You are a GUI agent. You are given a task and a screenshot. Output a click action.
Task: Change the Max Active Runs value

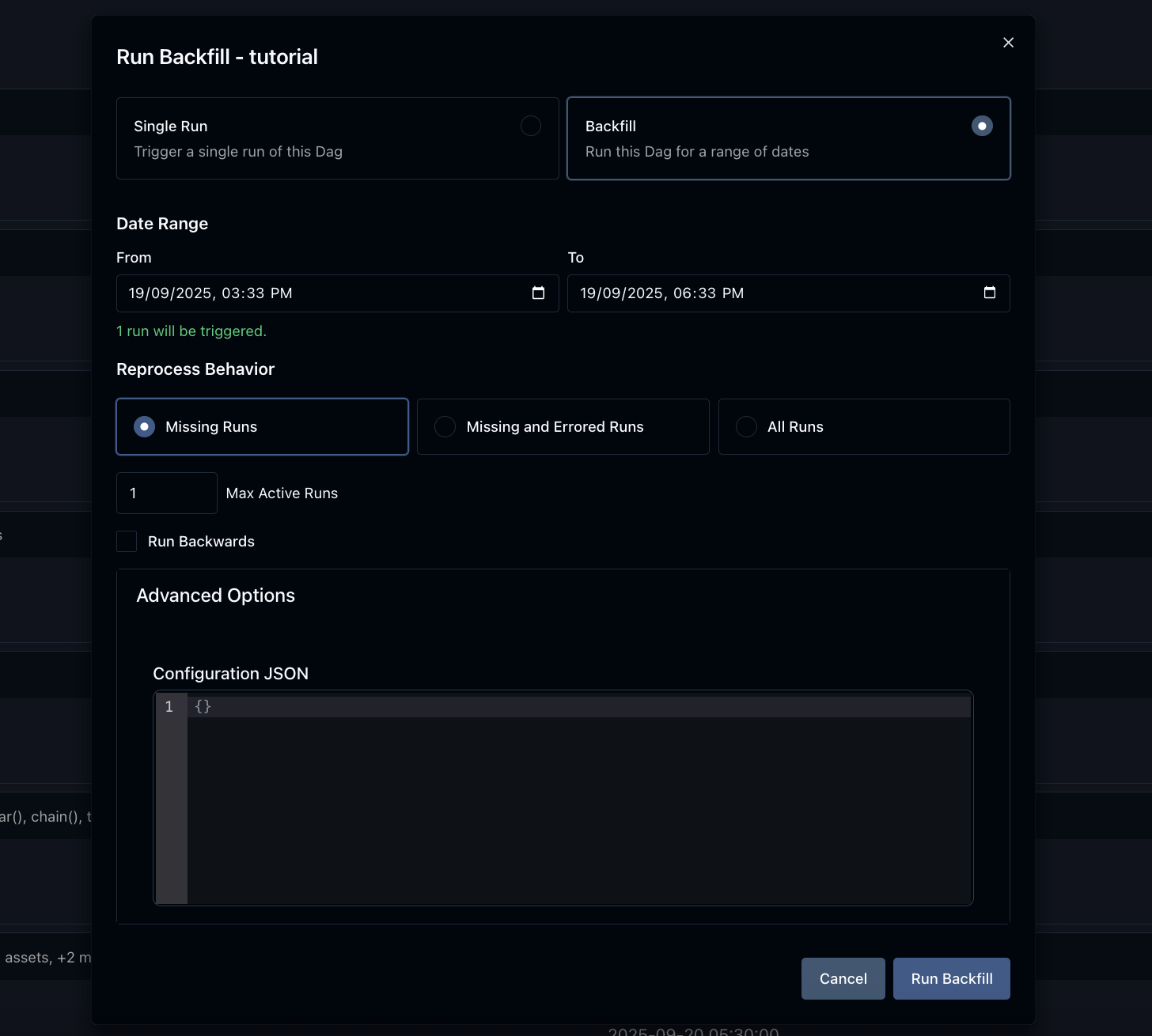coord(166,493)
